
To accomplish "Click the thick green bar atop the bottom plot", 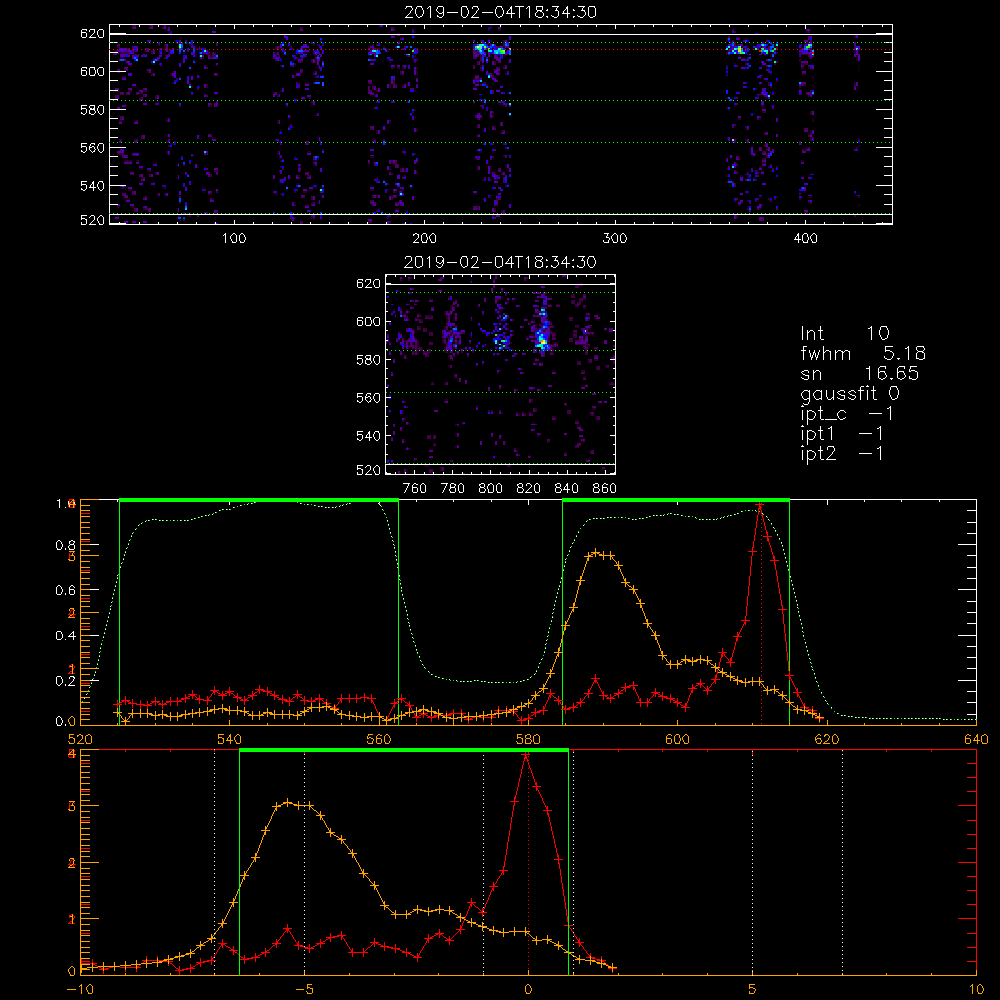I will (404, 750).
